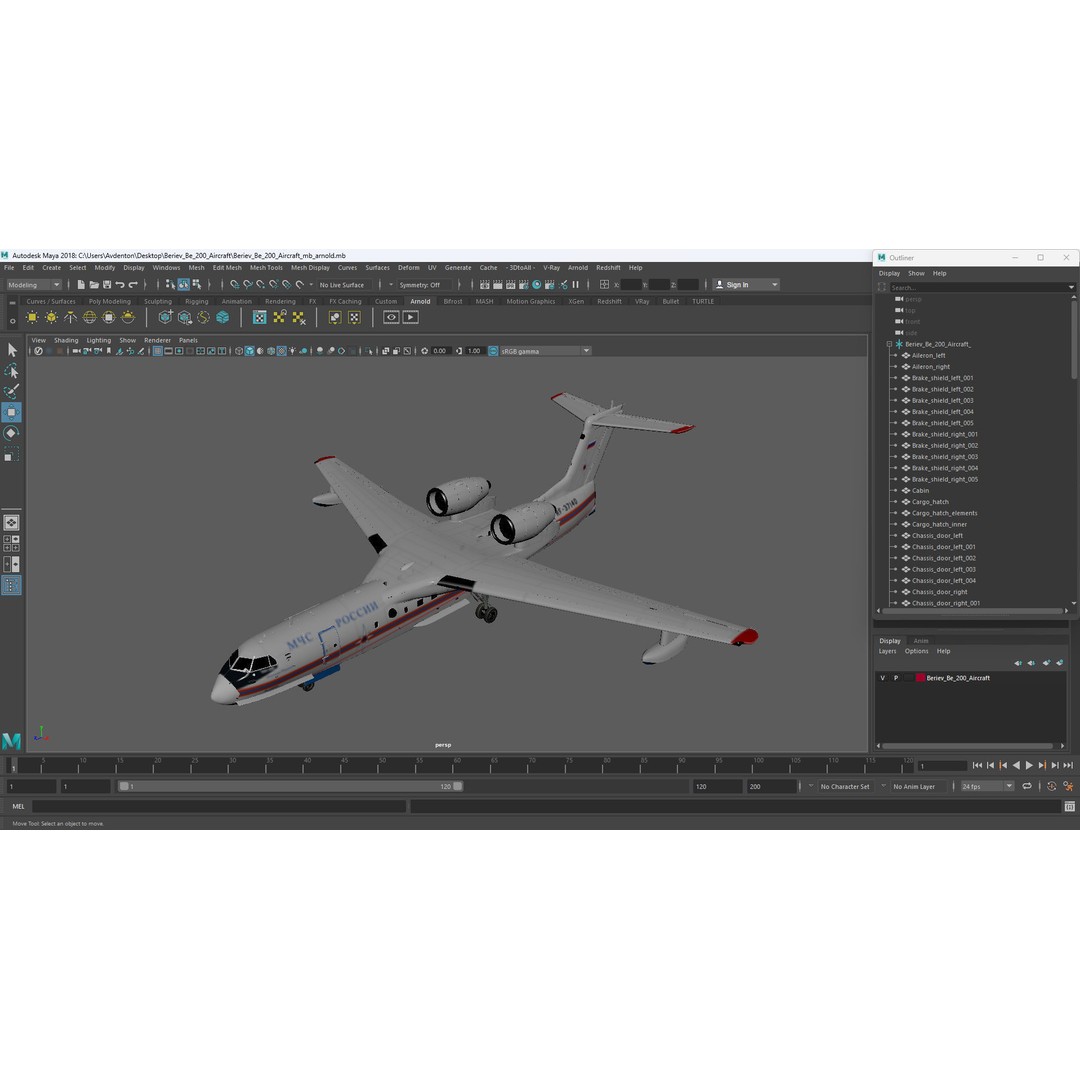Toggle wireframe on shaded in viewport toolbar

[271, 351]
